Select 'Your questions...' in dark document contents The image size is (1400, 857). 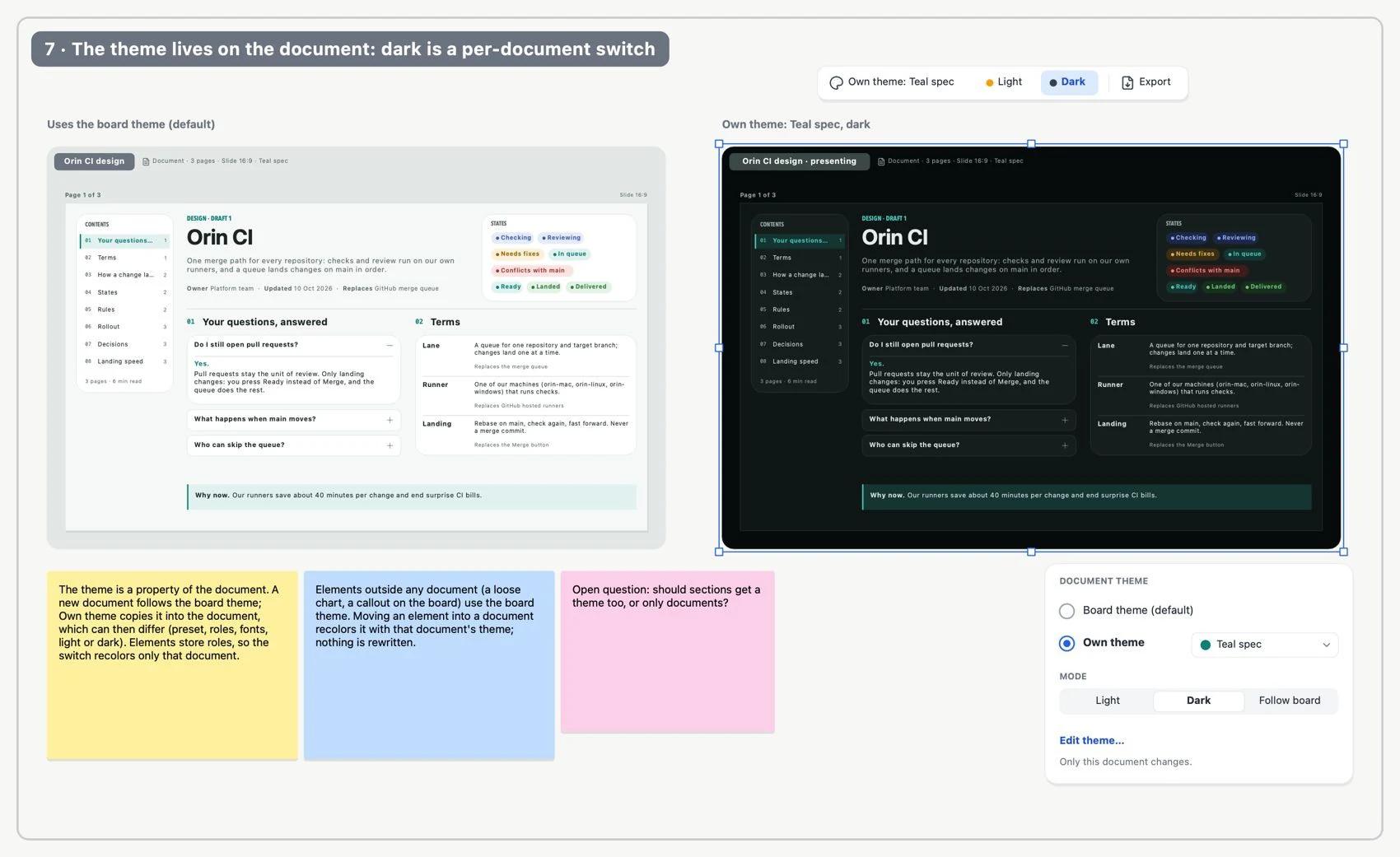pyautogui.click(x=800, y=241)
